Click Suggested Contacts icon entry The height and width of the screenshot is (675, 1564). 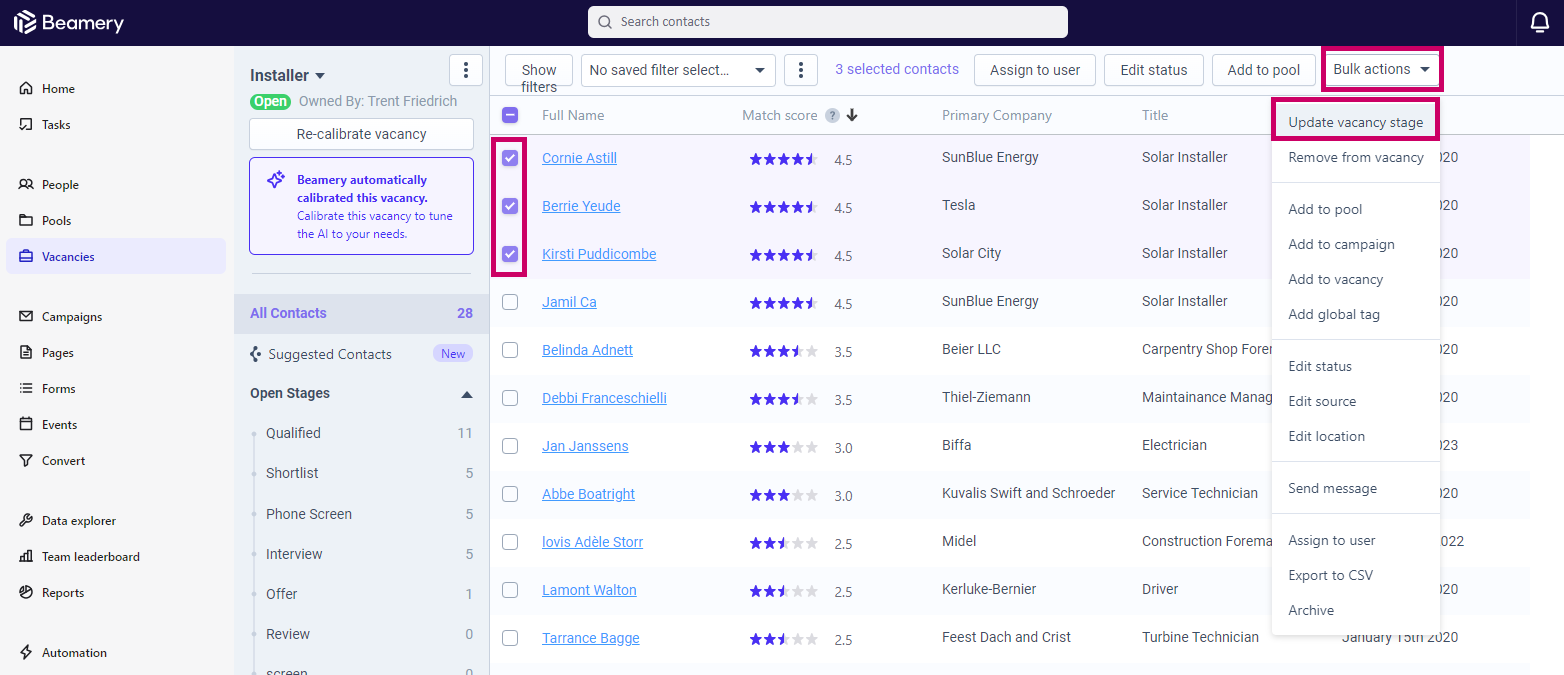click(255, 354)
